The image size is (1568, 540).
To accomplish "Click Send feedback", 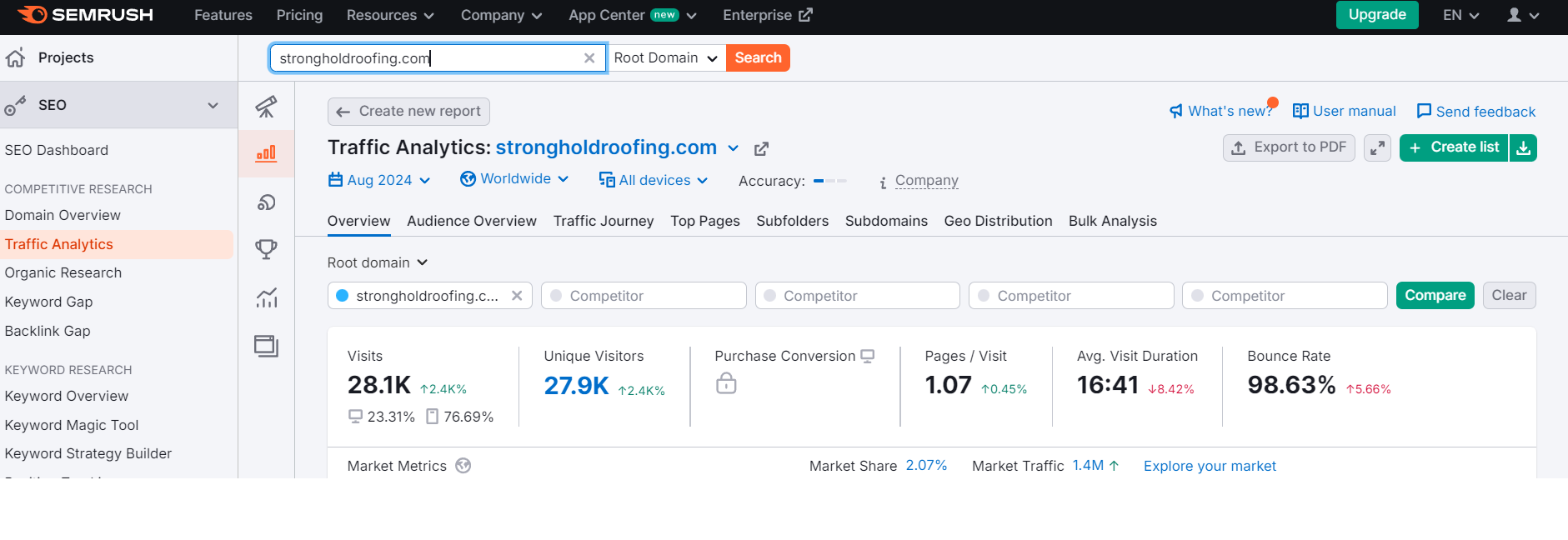I will click(1475, 112).
